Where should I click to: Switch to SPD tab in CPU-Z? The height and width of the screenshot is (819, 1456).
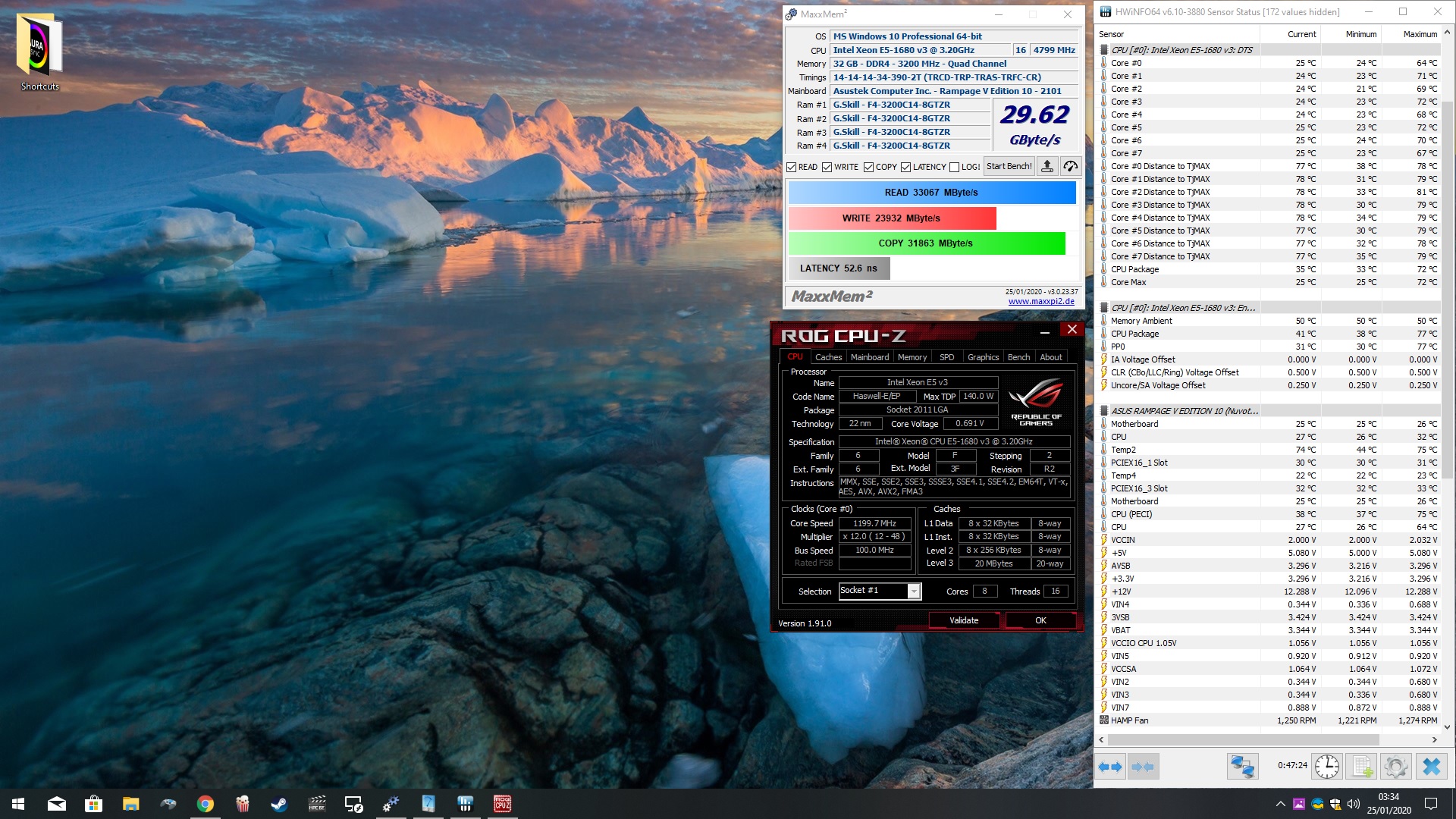pos(947,357)
